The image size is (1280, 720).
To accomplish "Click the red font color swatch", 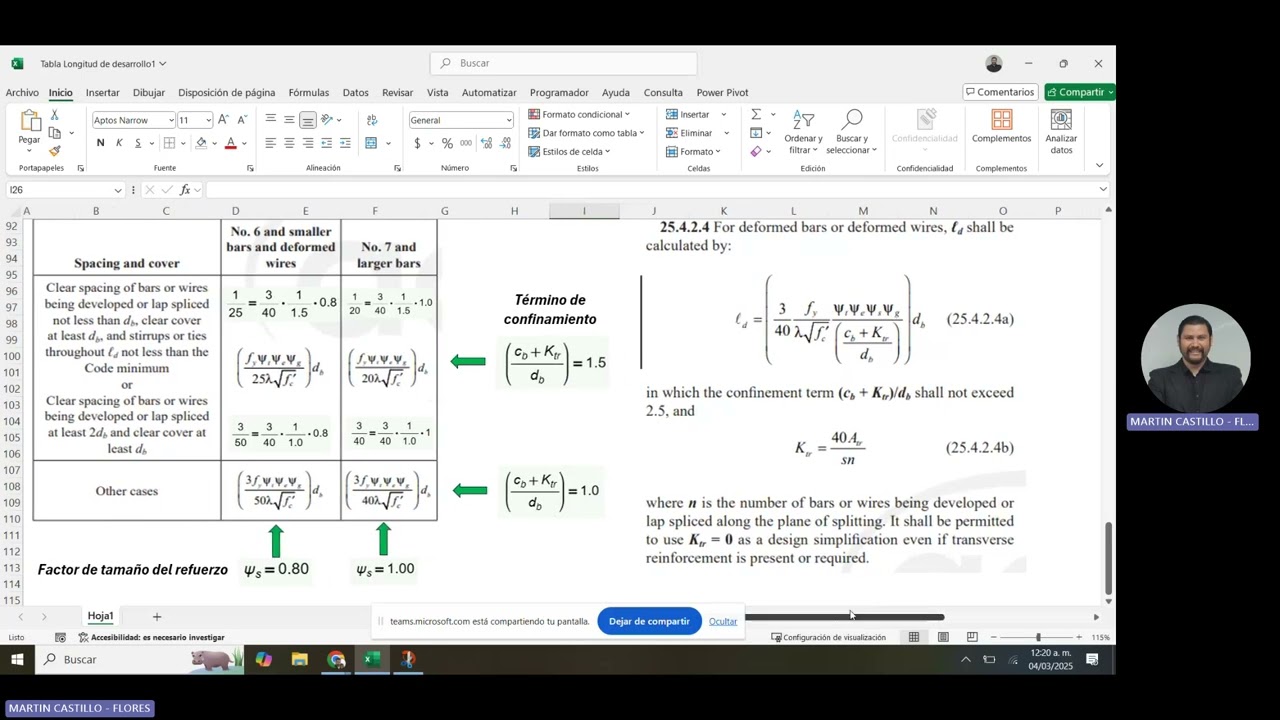I will (230, 143).
